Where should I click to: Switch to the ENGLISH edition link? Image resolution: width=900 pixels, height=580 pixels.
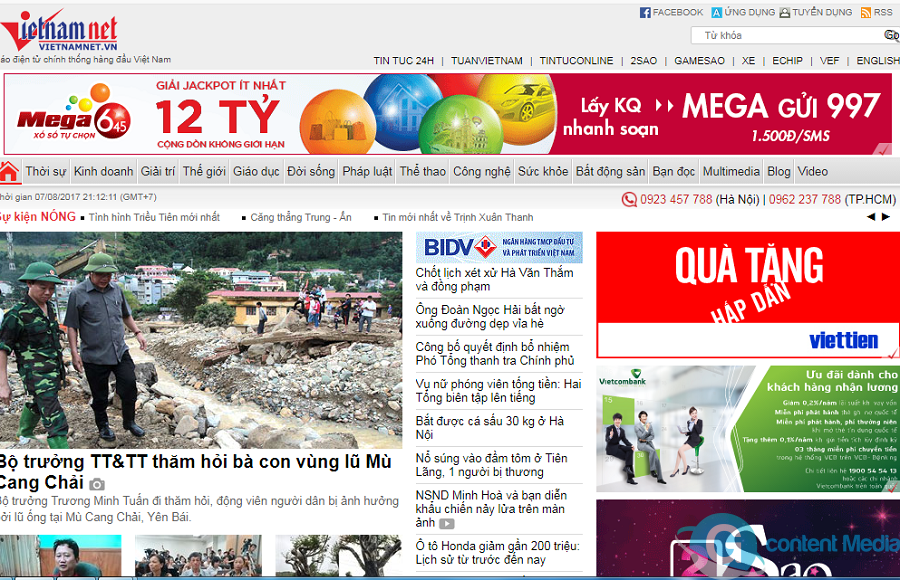[x=877, y=61]
